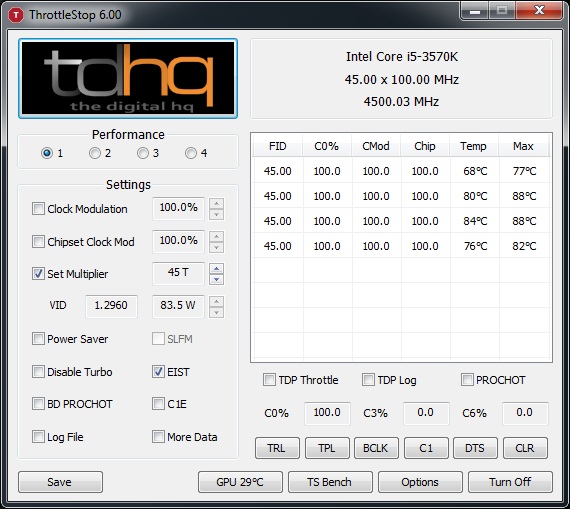
Task: Click the DTS button
Action: [475, 448]
